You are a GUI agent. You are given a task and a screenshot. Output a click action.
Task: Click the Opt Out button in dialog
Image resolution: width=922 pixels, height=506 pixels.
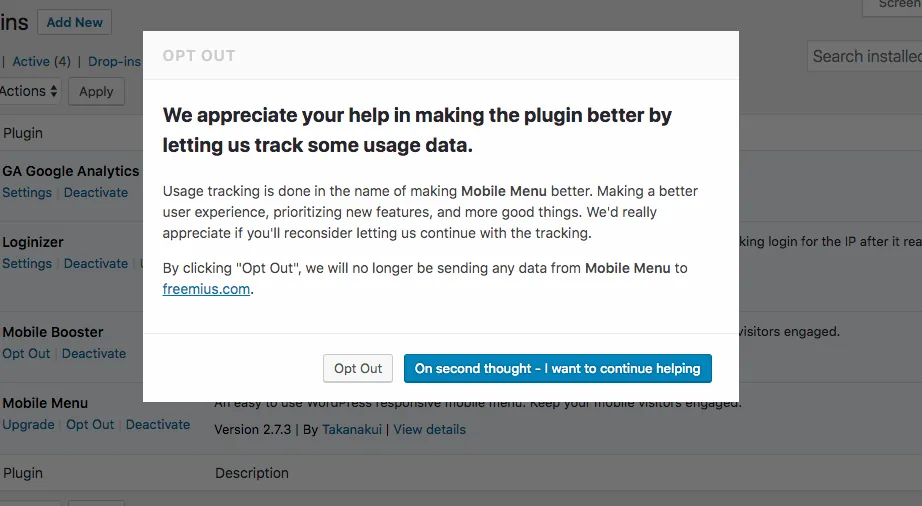coord(358,368)
